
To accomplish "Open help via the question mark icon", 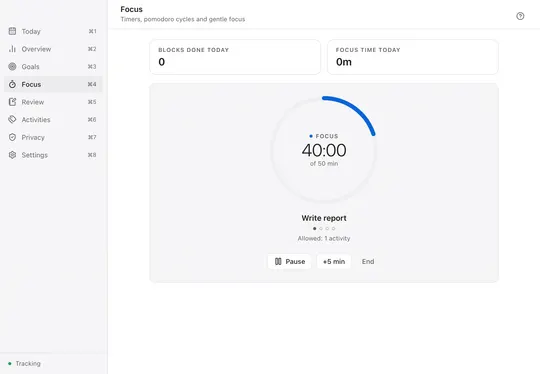I will 520,16.
